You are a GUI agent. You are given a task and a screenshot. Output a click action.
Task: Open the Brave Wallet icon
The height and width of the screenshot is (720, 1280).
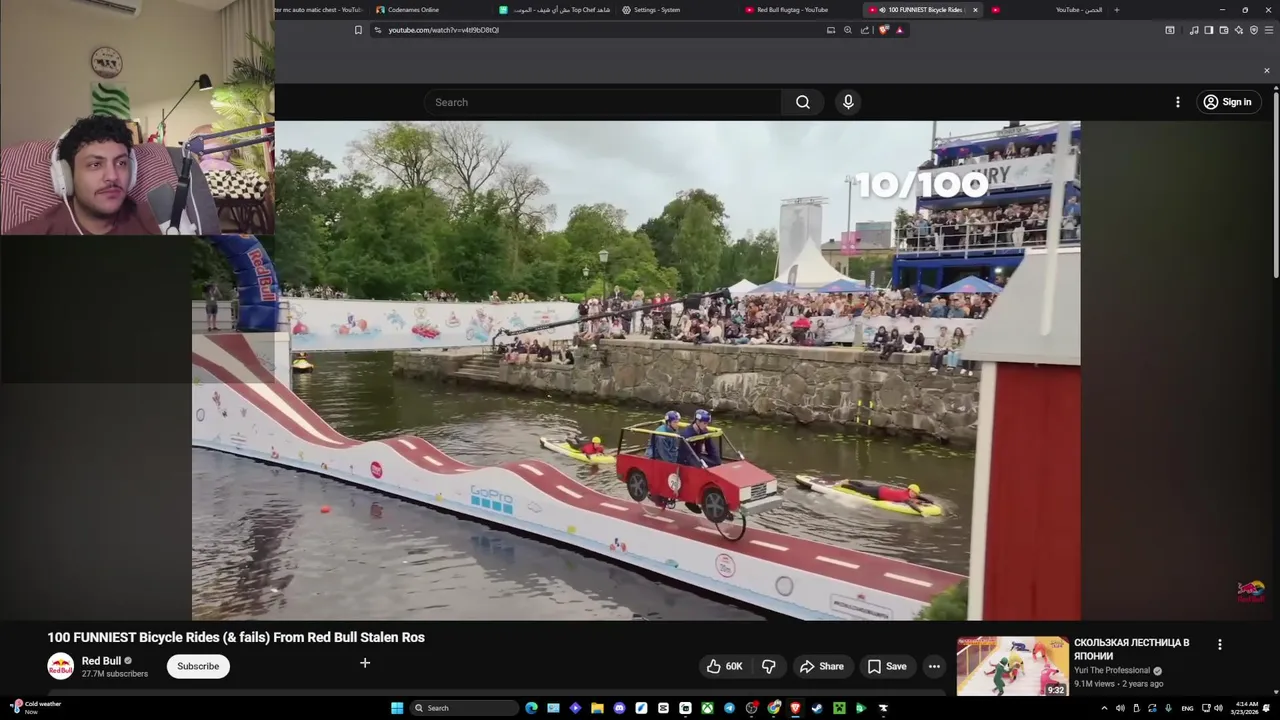1223,30
